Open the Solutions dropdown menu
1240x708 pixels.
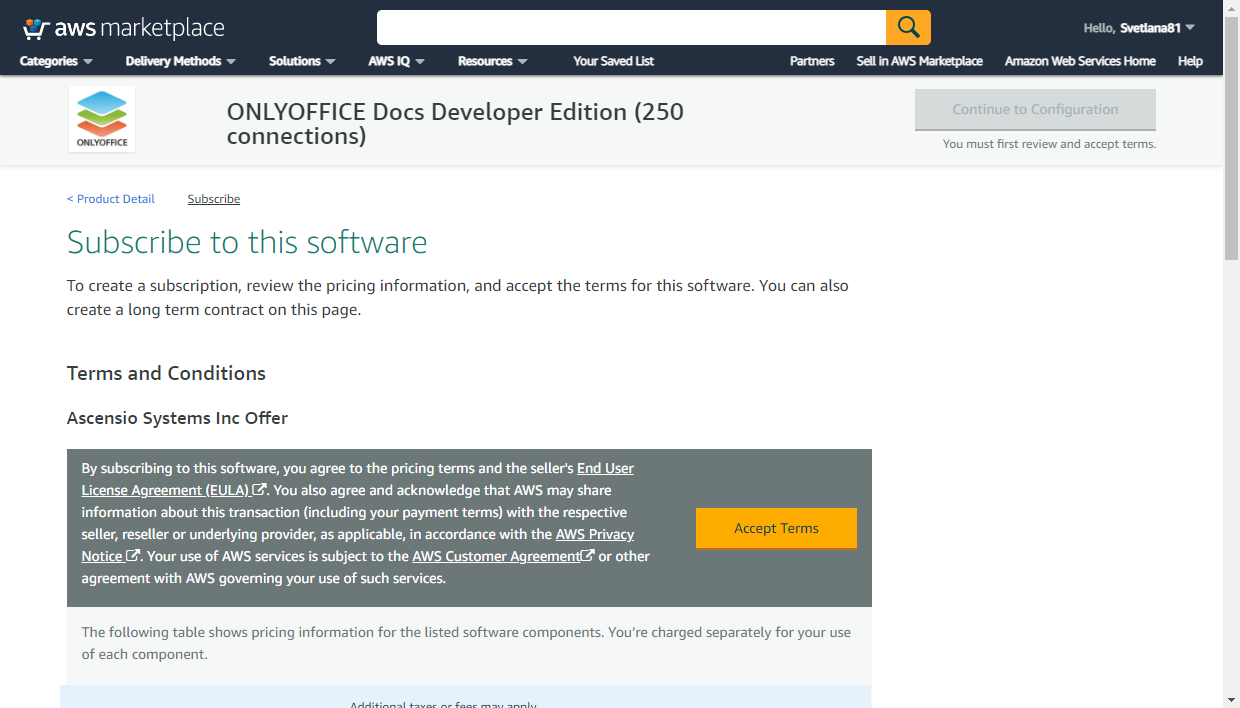point(302,61)
